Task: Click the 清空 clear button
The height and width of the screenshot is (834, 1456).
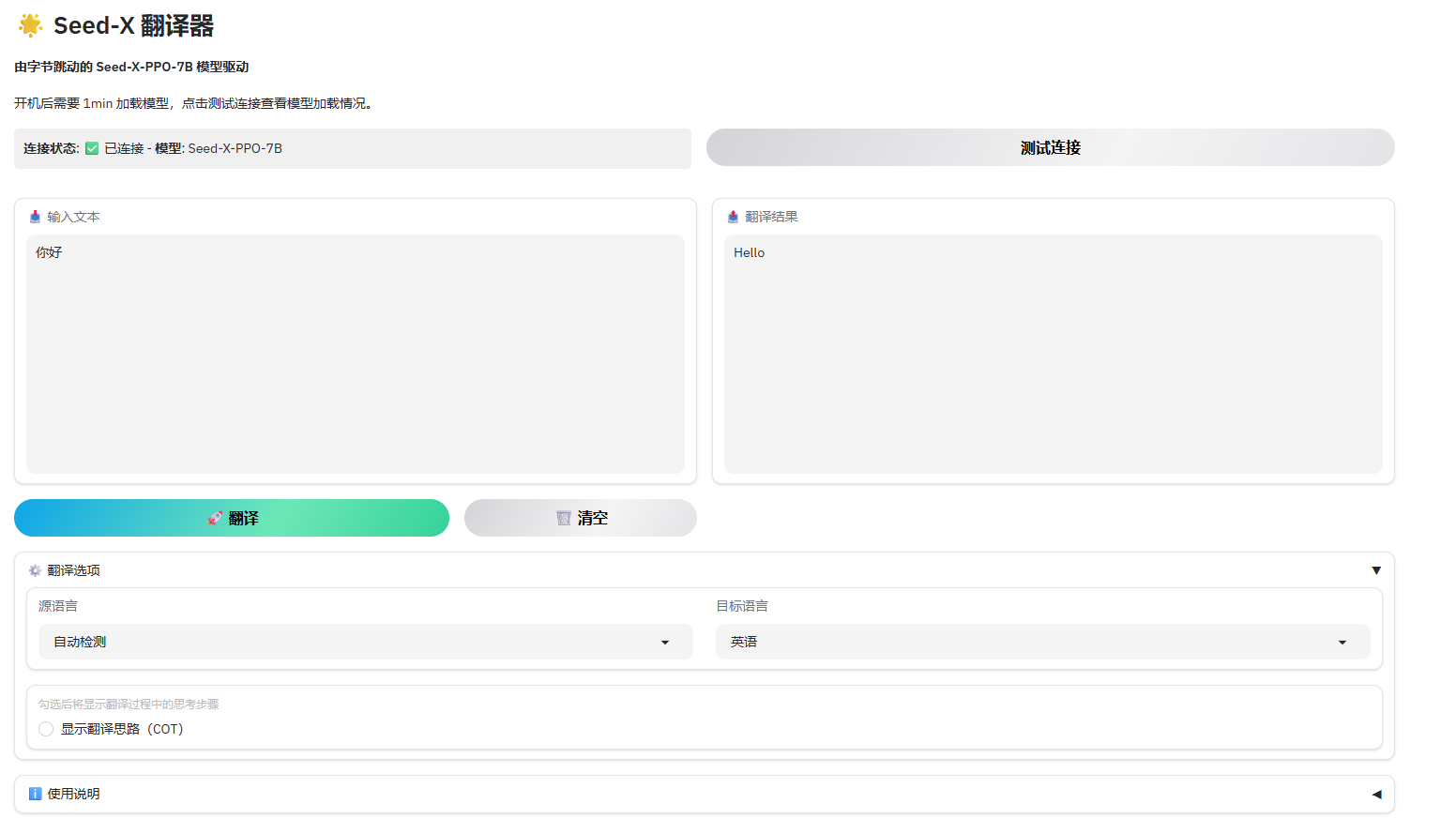Action: click(x=581, y=518)
